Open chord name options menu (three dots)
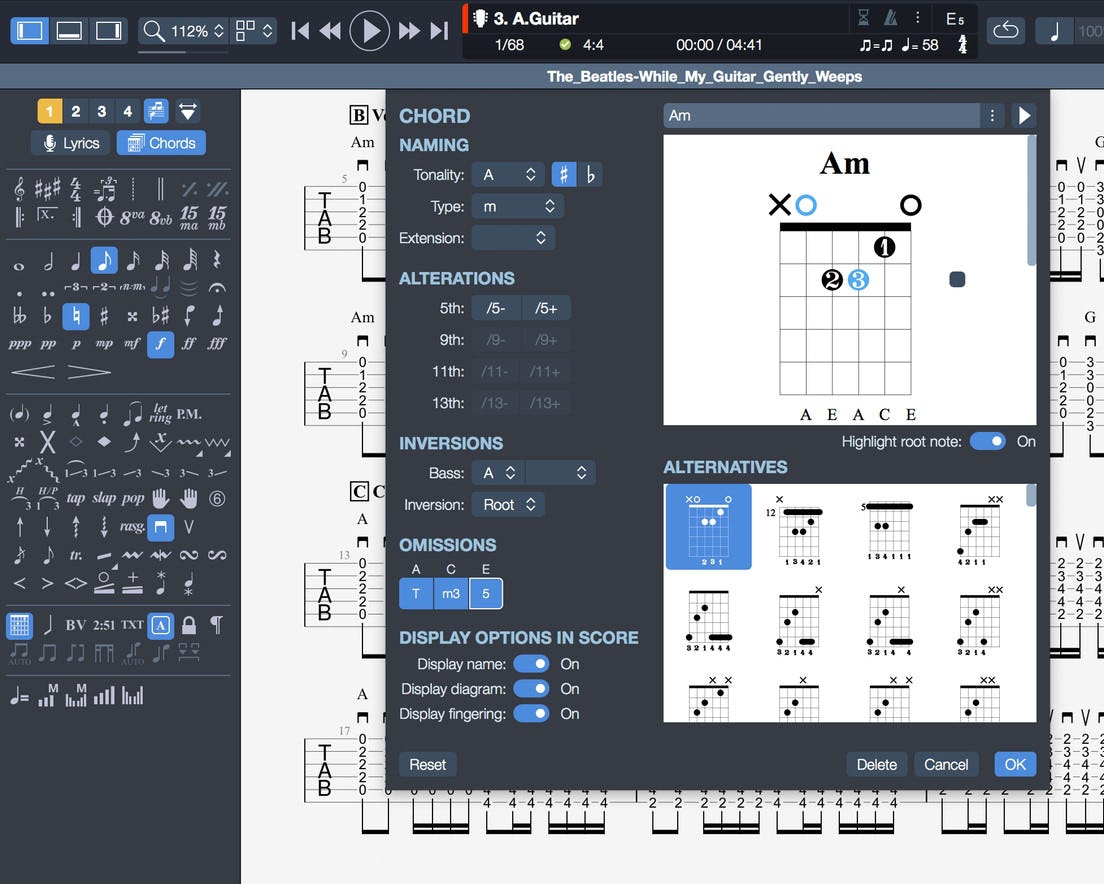 click(992, 115)
